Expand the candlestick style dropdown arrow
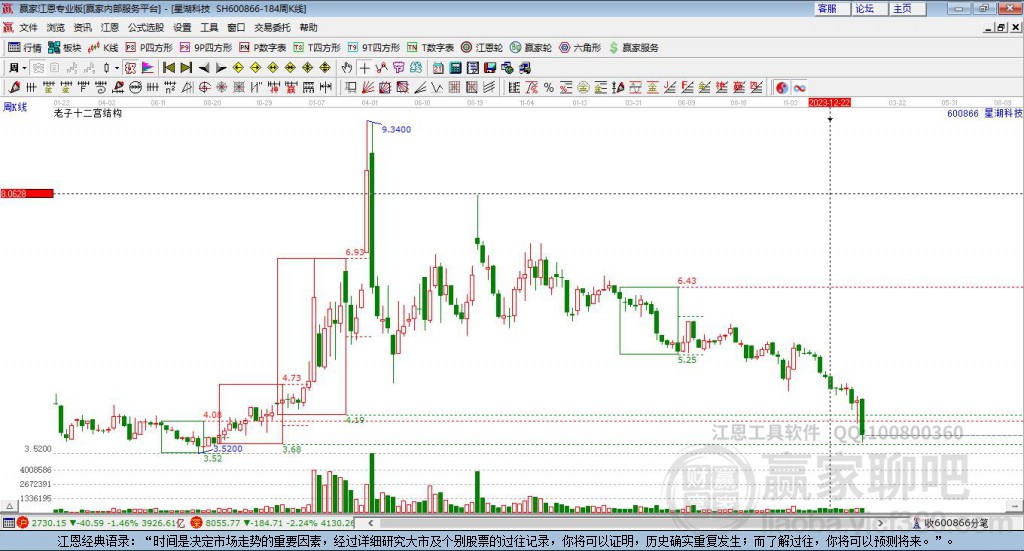The image size is (1024, 551). click(x=117, y=68)
